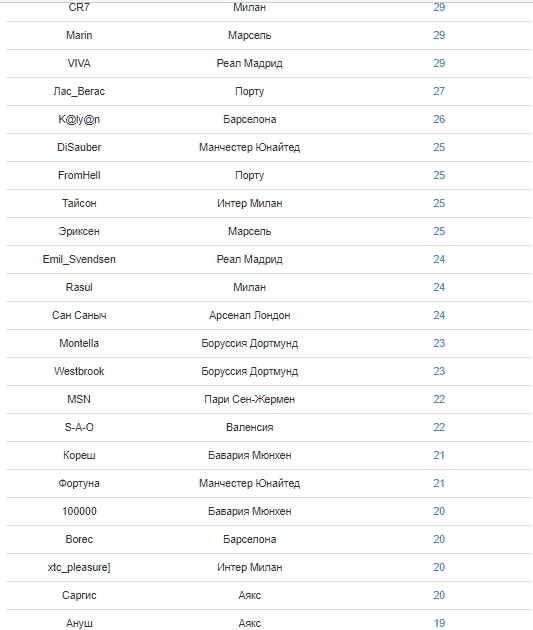Select the Montella score 23 link
The image size is (533, 630).
pos(439,344)
